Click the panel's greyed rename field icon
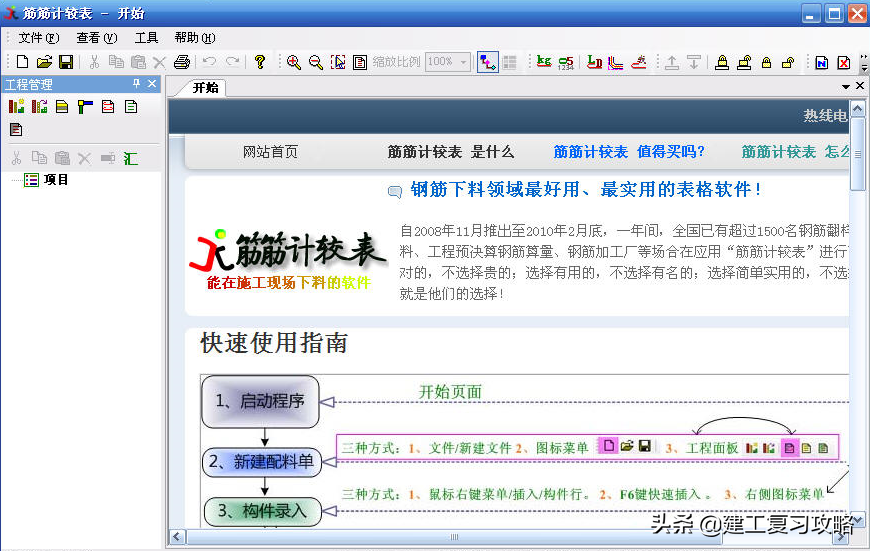This screenshot has height=551, width=870. point(108,159)
